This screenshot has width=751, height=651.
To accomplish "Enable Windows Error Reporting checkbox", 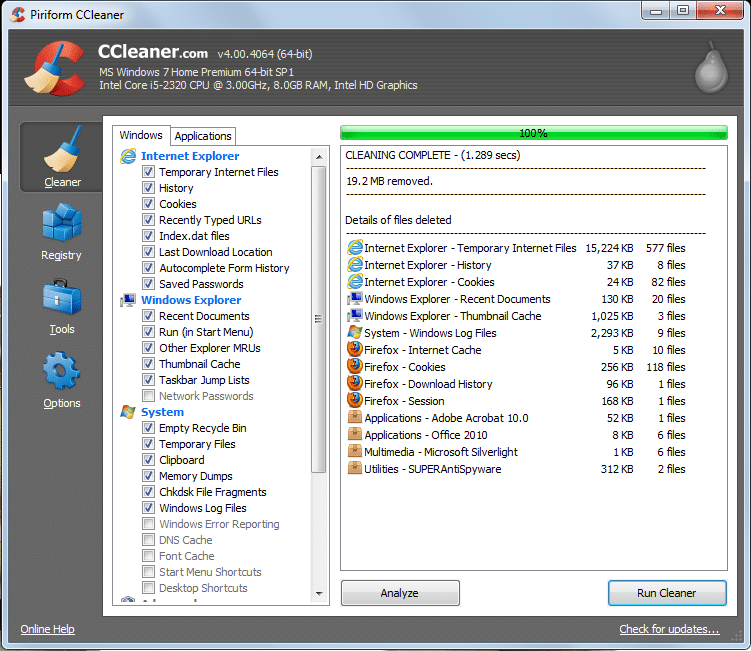I will click(x=148, y=524).
